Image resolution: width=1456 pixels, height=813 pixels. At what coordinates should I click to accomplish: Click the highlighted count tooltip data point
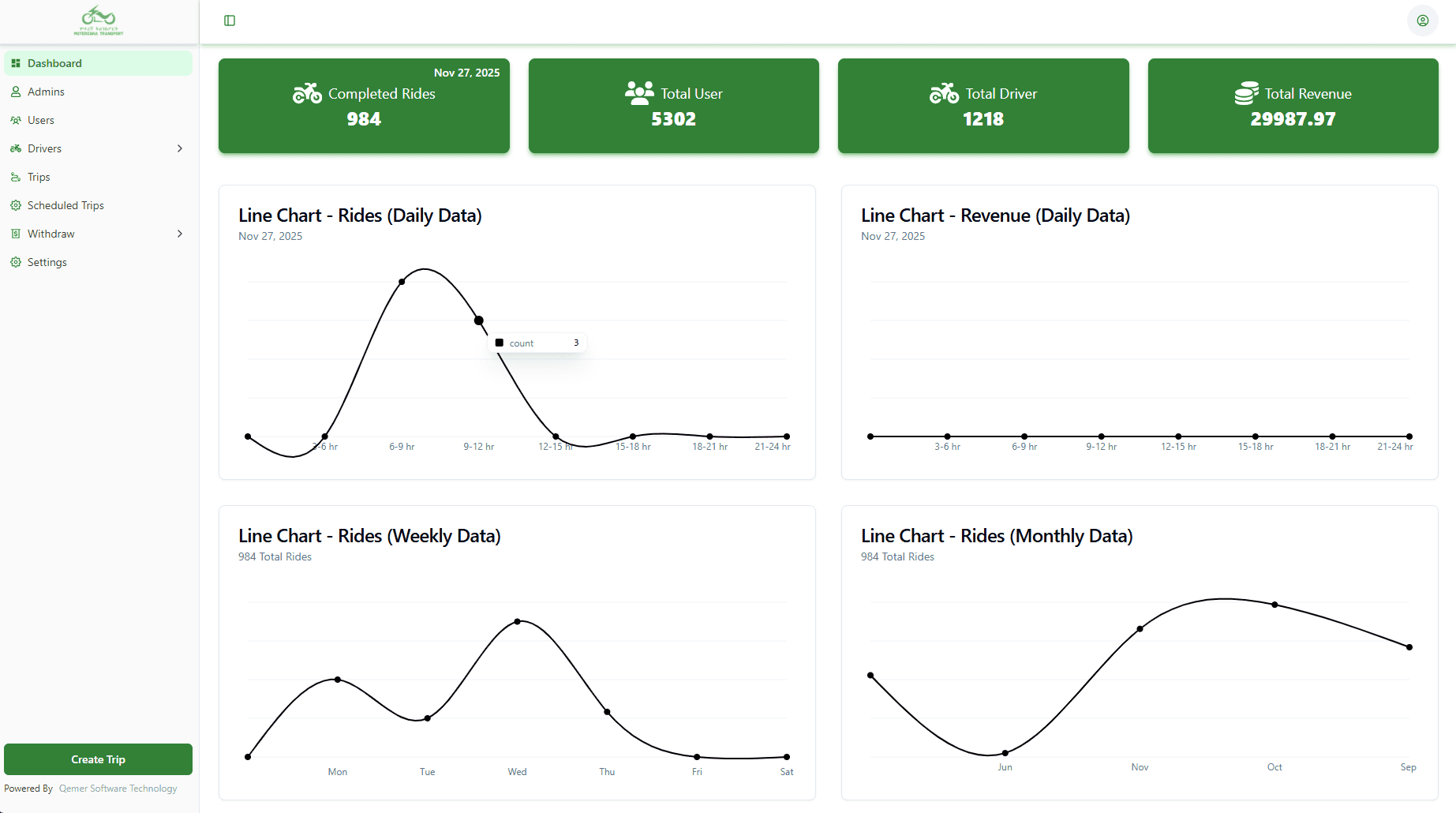(479, 320)
